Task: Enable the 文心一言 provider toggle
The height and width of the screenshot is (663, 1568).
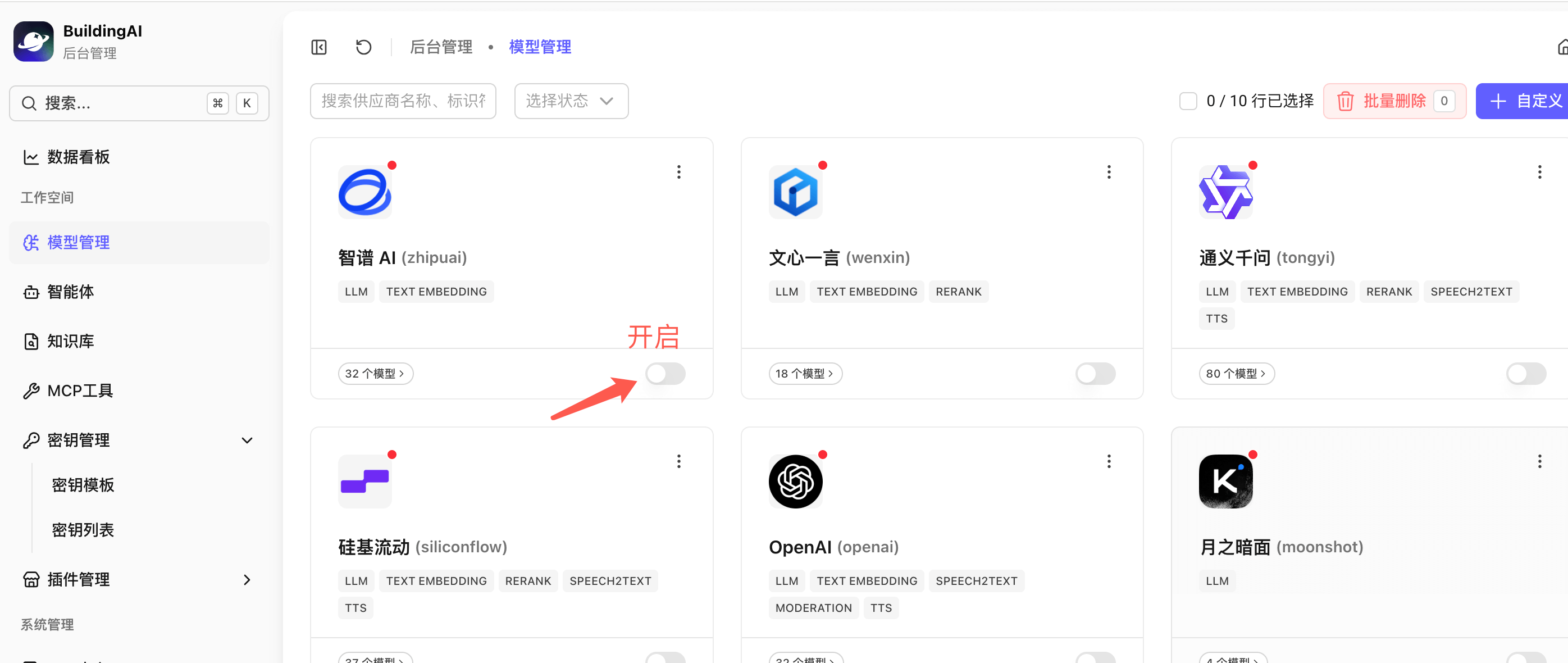Action: 1095,373
